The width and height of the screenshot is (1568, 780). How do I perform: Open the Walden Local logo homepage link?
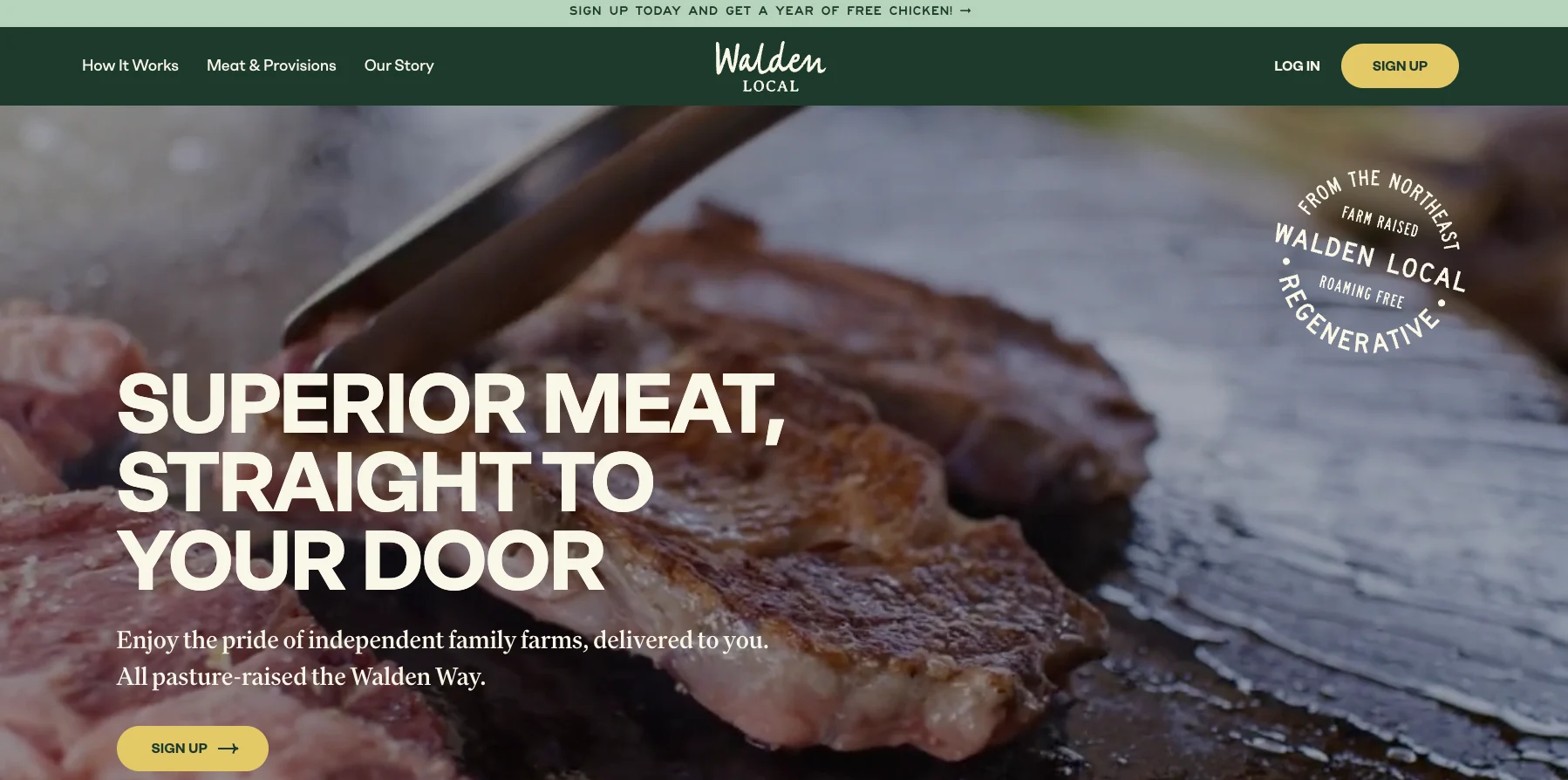point(770,66)
